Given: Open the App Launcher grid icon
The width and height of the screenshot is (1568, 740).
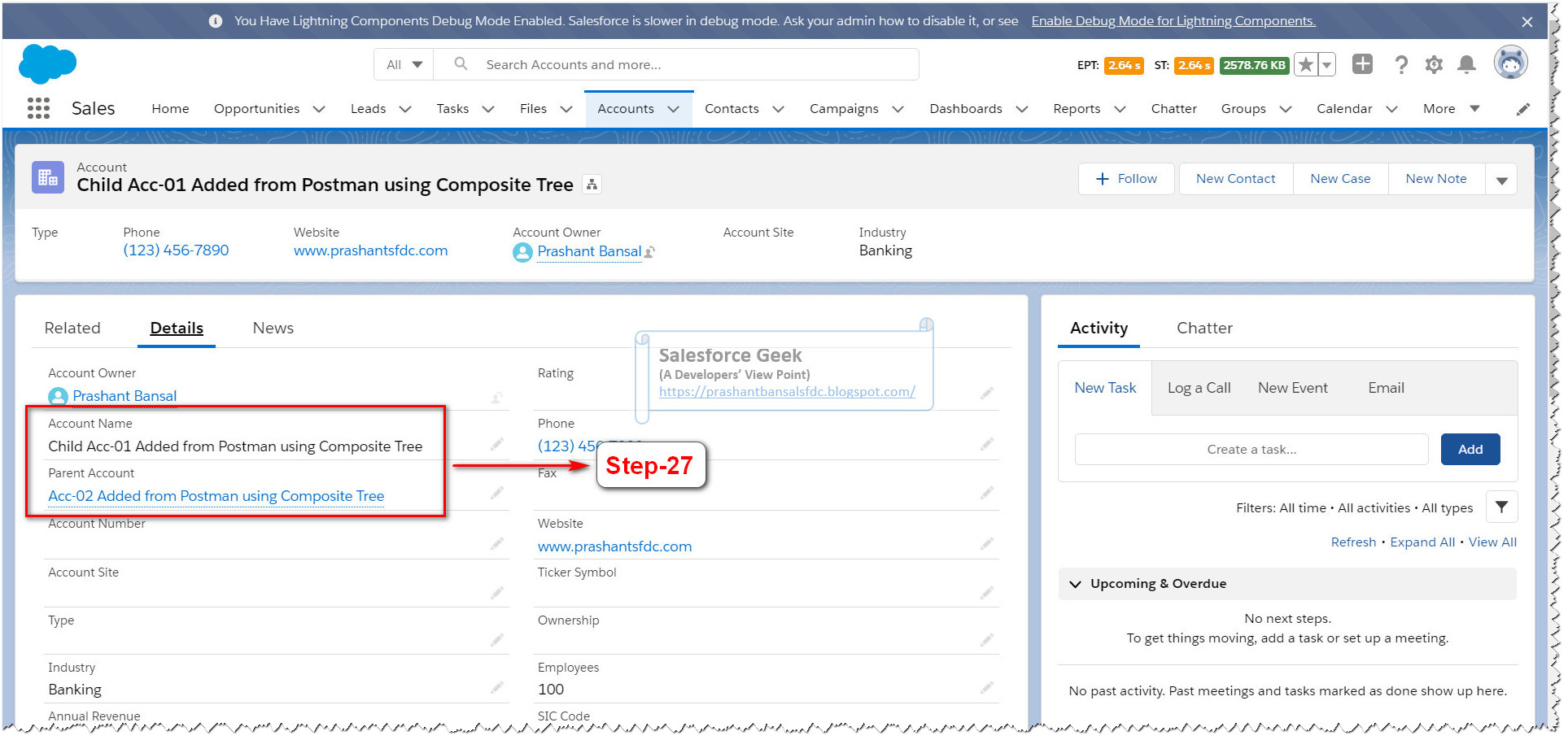Looking at the screenshot, I should pos(38,108).
